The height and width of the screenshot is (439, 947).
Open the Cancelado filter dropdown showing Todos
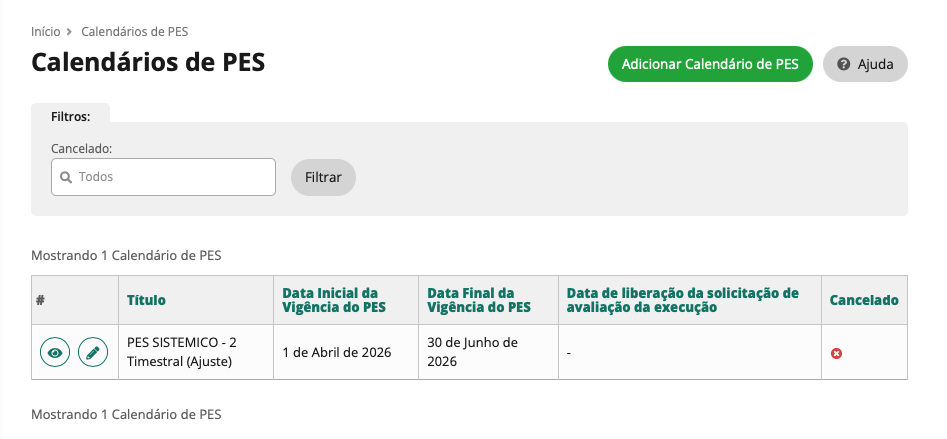163,177
